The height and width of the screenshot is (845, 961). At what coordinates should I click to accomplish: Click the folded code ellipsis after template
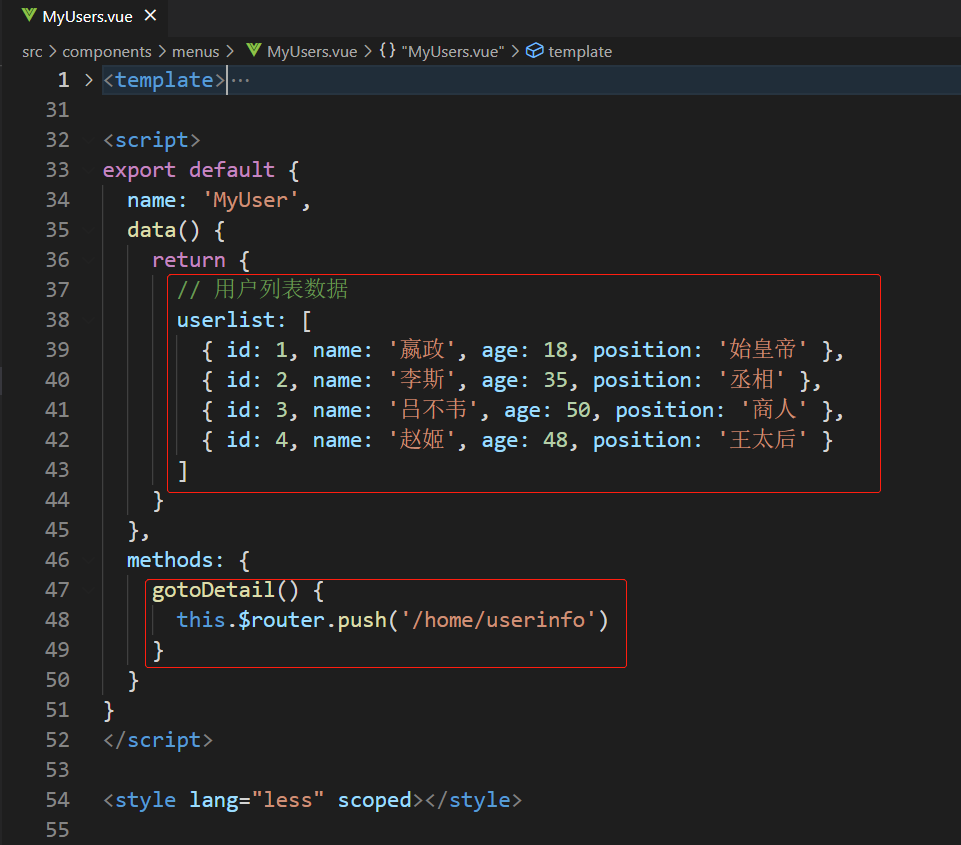click(x=241, y=80)
